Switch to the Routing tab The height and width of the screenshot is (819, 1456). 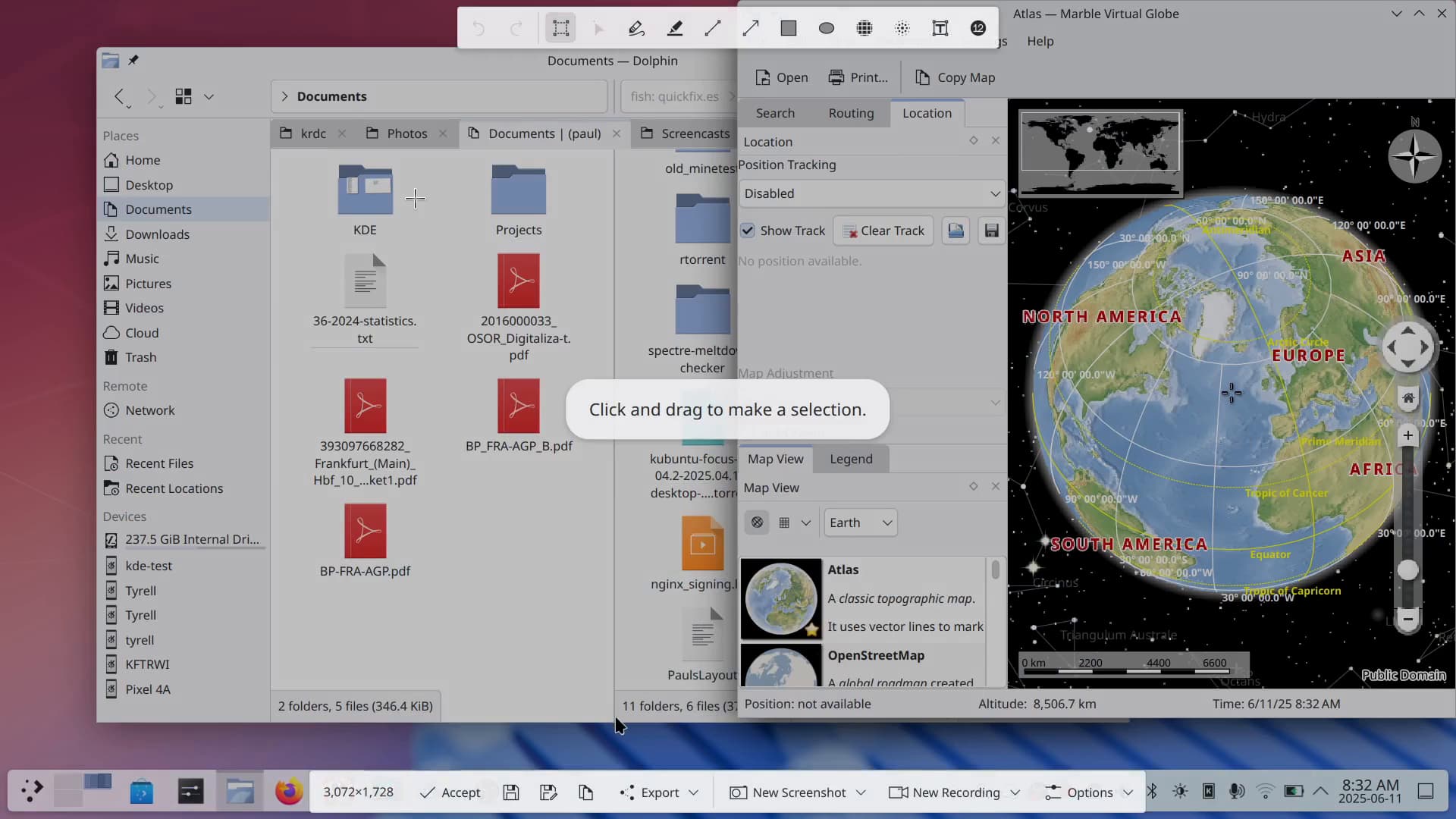click(x=851, y=113)
